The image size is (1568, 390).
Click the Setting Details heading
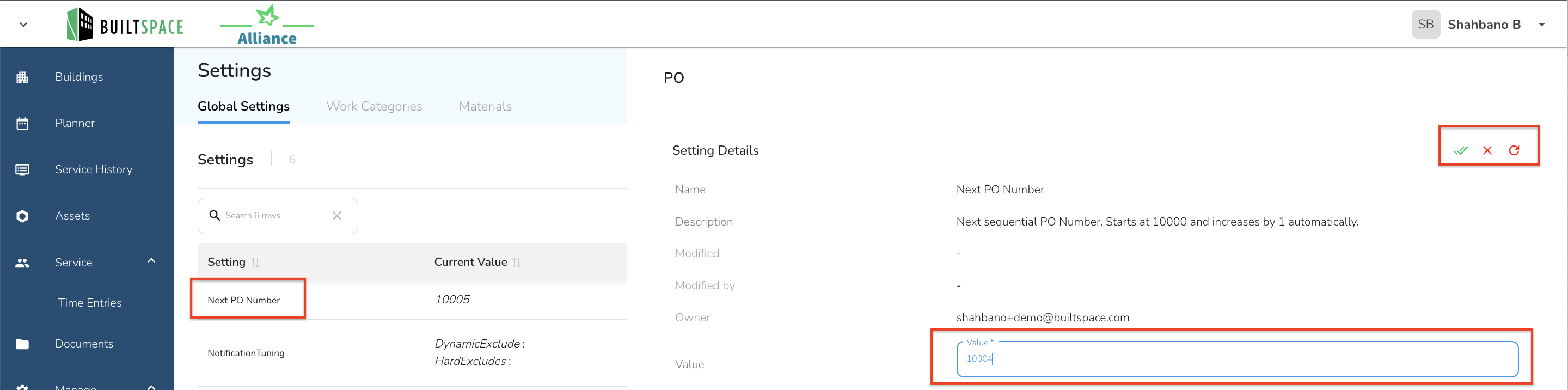coord(715,150)
